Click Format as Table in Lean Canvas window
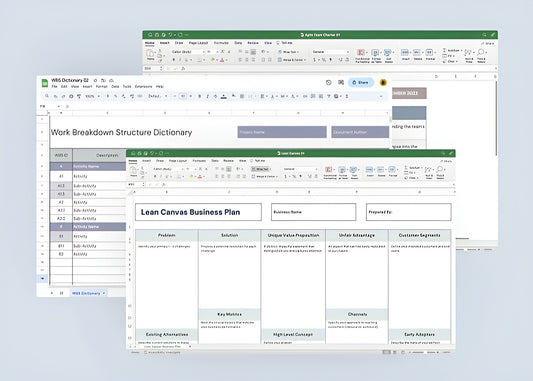 342,173
